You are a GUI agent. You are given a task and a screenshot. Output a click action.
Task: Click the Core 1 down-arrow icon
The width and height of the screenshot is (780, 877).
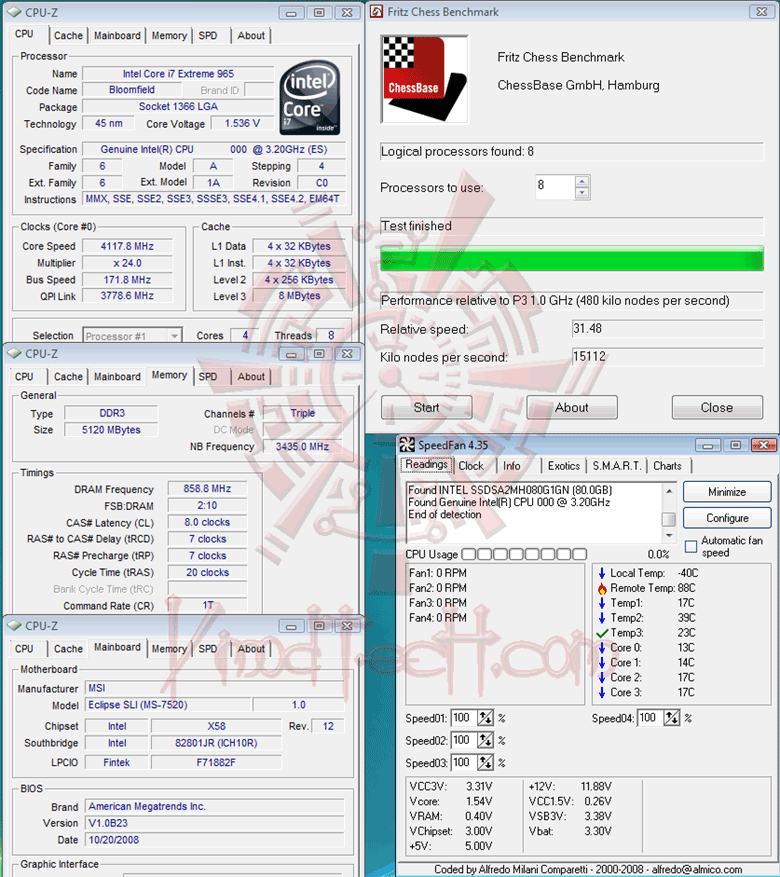(x=602, y=663)
